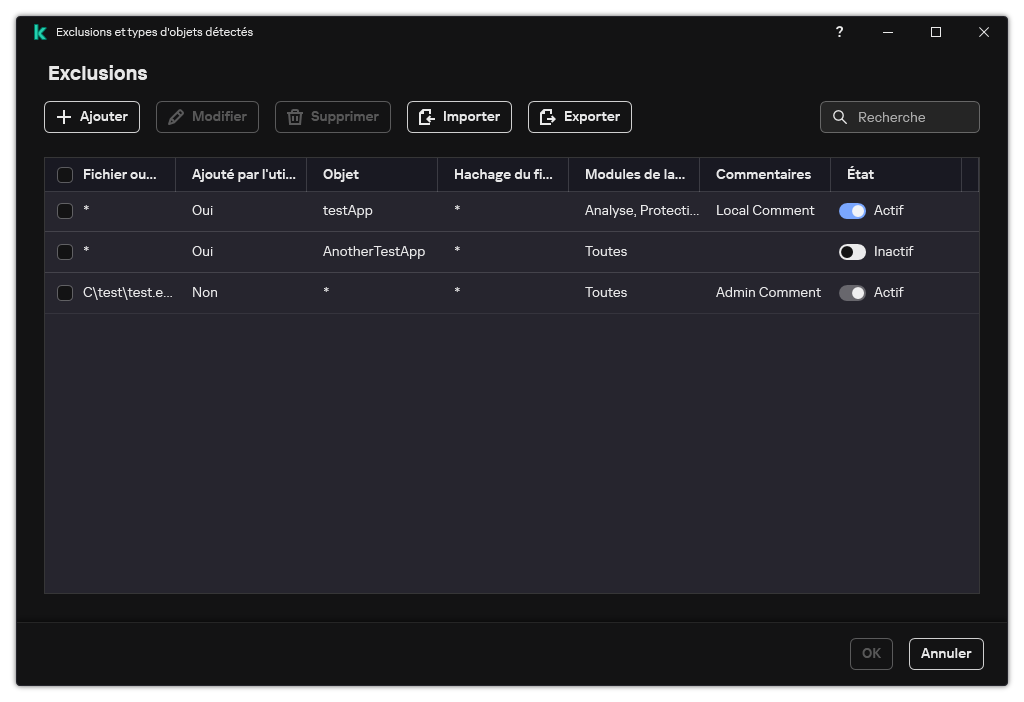
Task: Check the box for the testApp row
Action: (x=65, y=211)
